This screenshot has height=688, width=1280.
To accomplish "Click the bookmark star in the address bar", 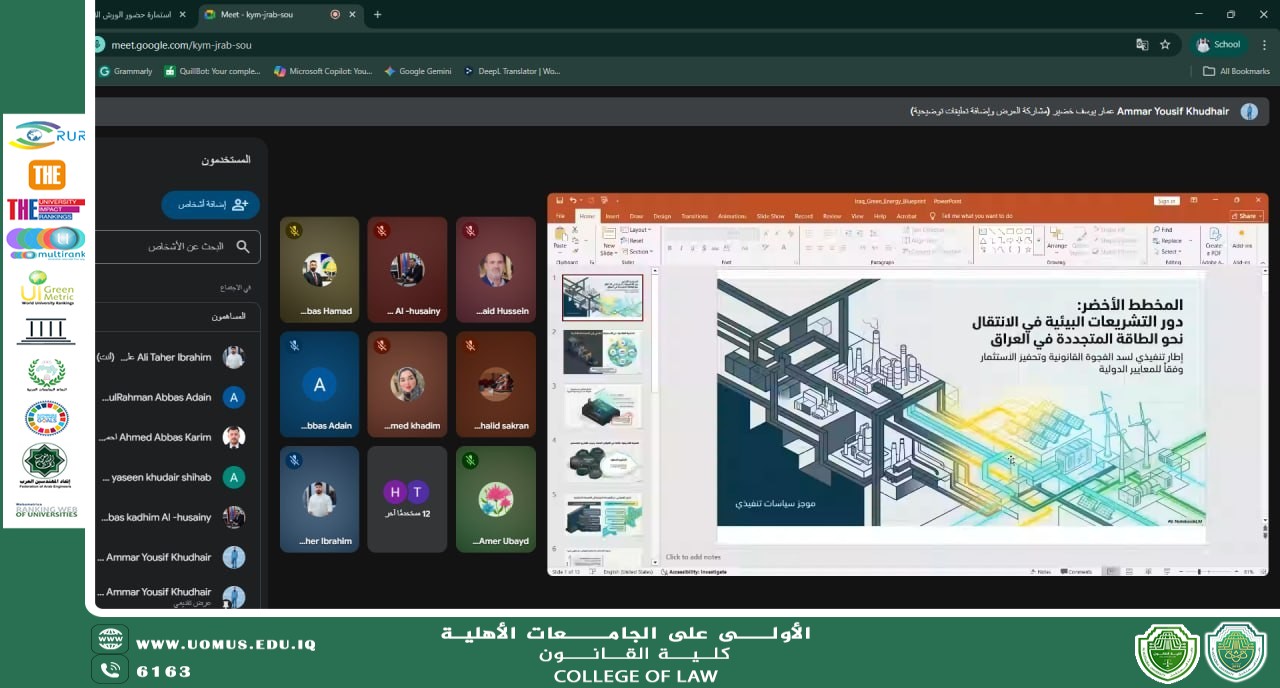I will tap(1166, 45).
